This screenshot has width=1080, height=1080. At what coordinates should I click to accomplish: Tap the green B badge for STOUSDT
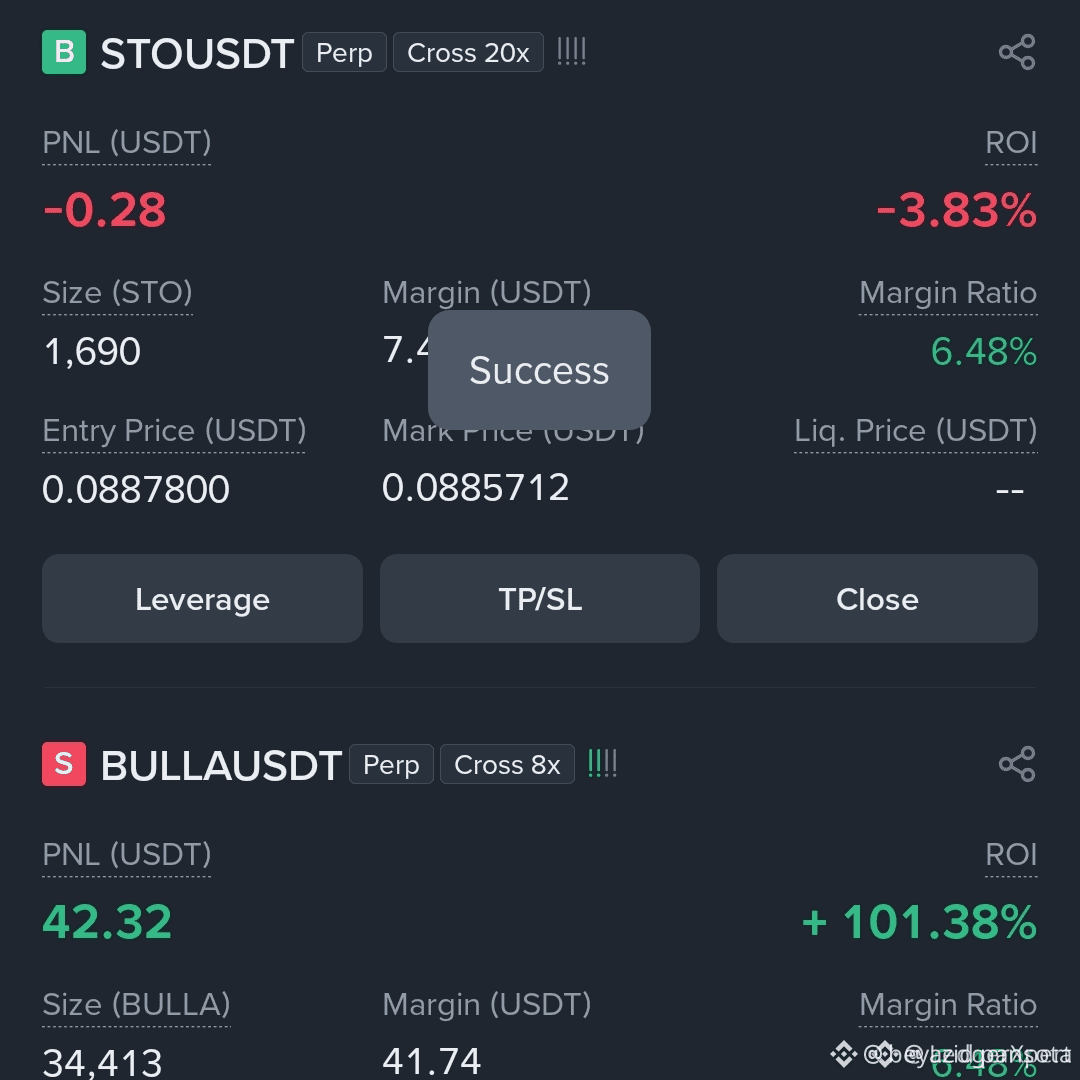click(x=64, y=52)
